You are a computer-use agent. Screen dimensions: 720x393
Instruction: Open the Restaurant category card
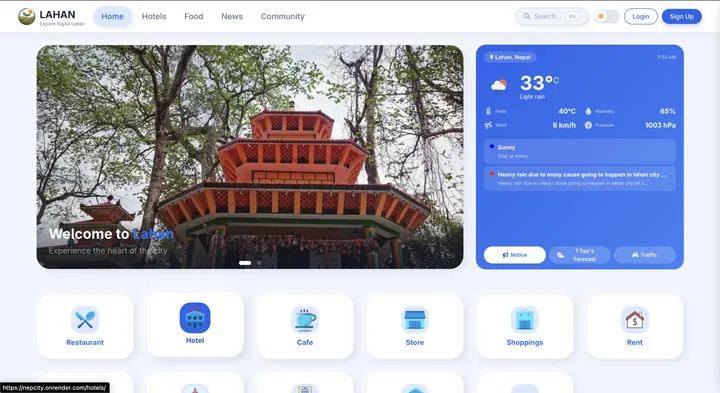(x=85, y=326)
